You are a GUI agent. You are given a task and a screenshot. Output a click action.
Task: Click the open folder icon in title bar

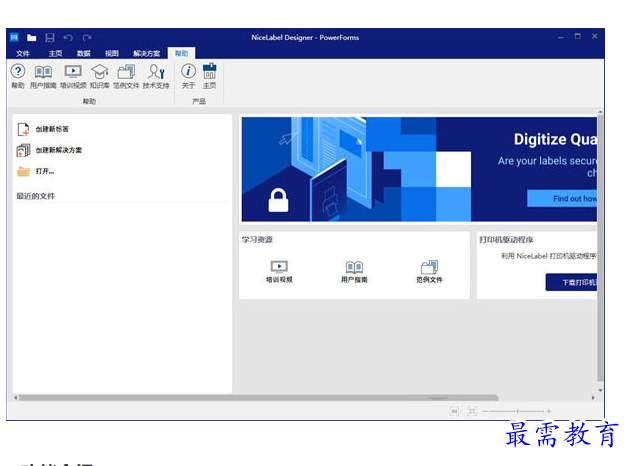(32, 38)
